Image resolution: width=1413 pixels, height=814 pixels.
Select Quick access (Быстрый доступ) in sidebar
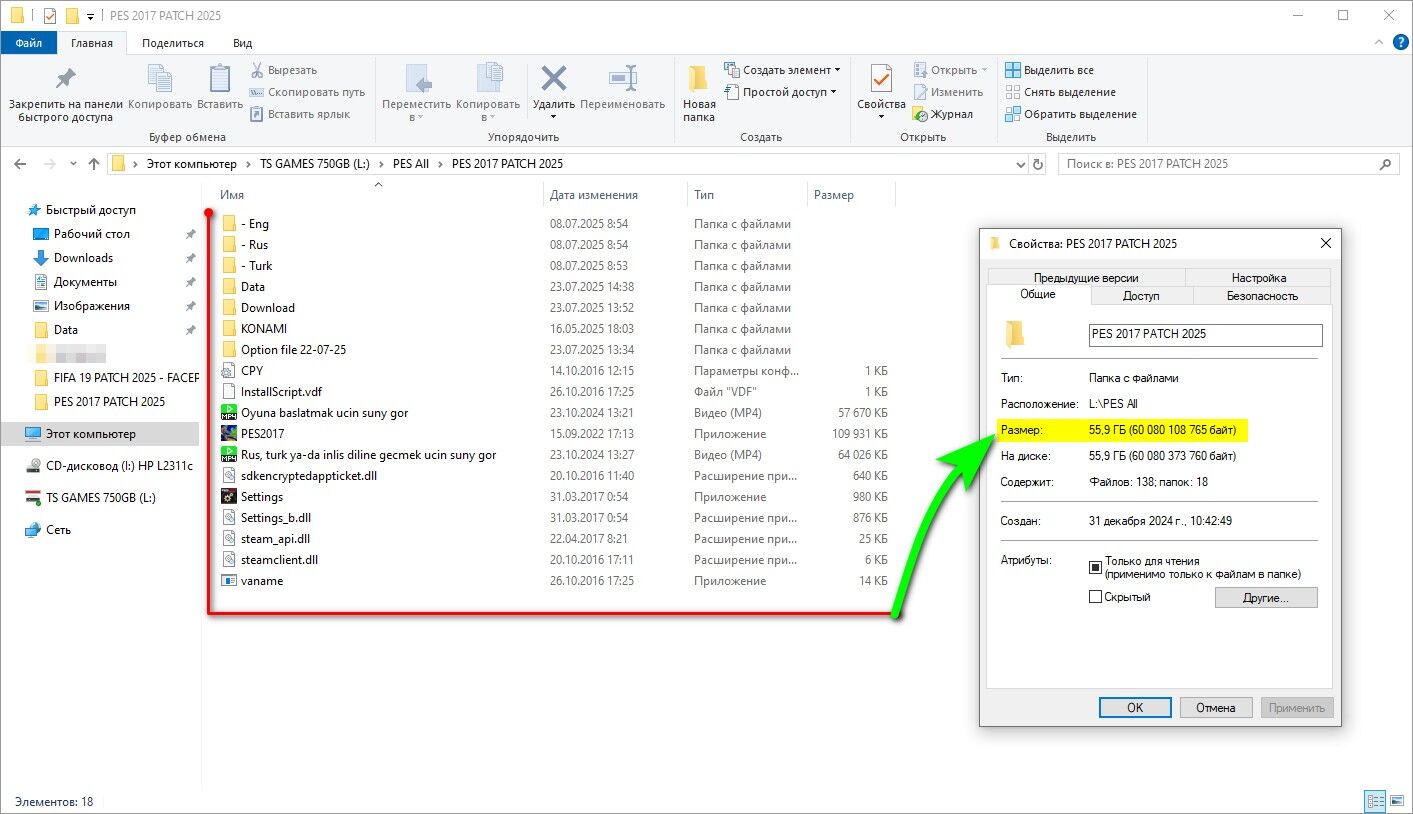pos(90,210)
